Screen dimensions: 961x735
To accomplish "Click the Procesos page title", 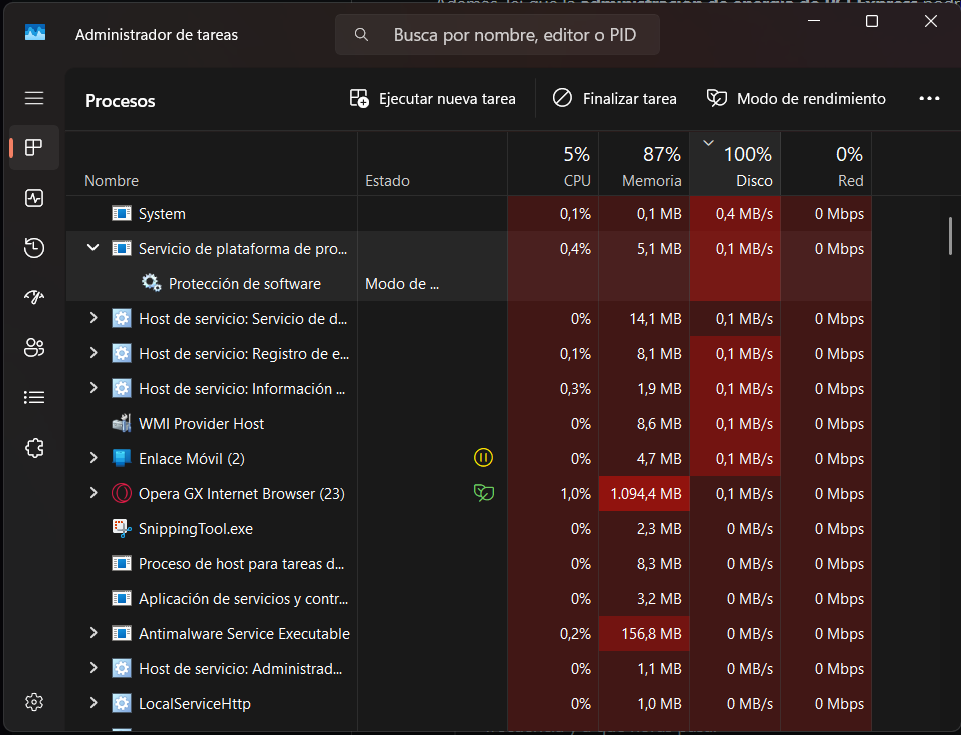I will 120,101.
